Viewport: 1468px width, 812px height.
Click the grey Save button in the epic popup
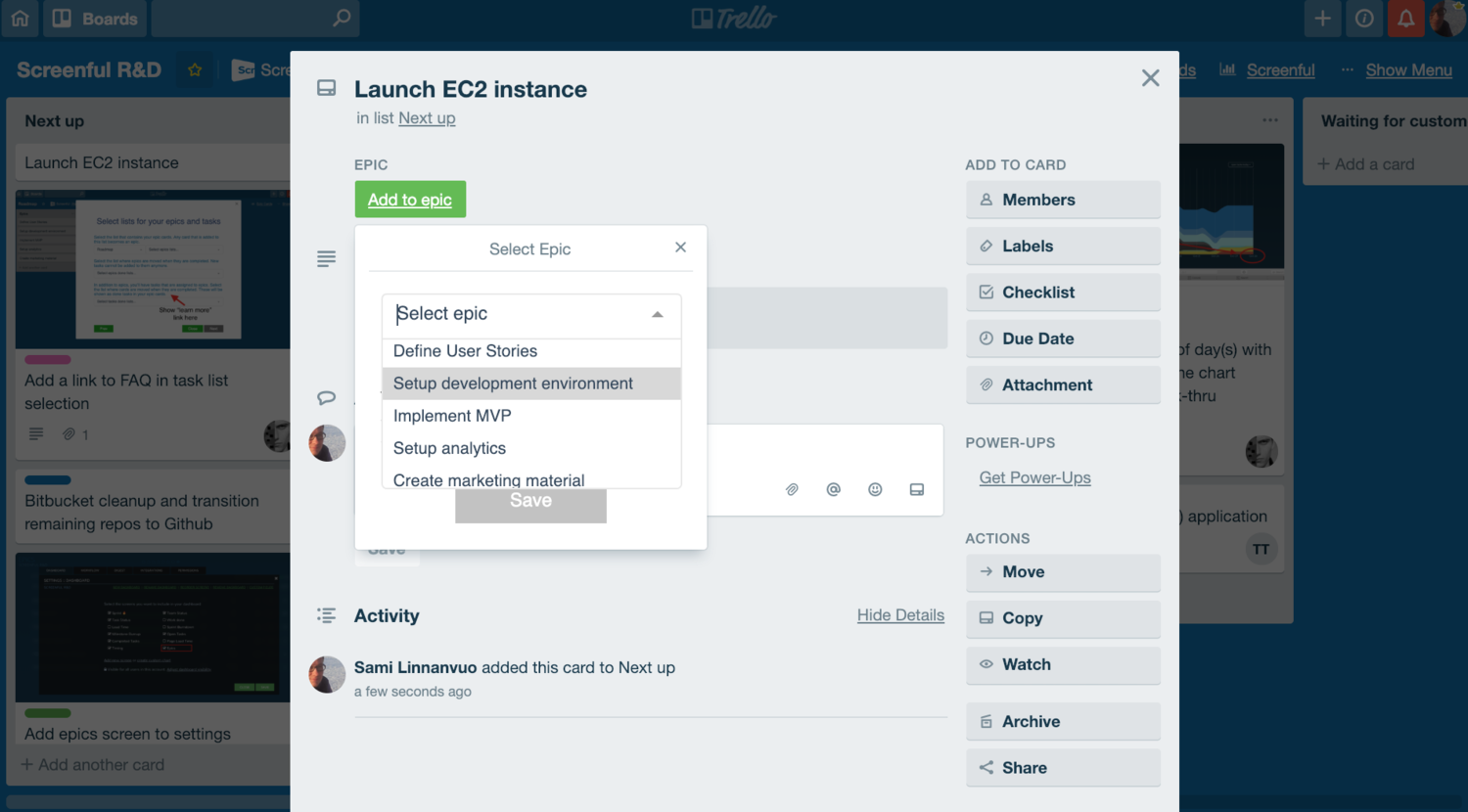pos(530,504)
